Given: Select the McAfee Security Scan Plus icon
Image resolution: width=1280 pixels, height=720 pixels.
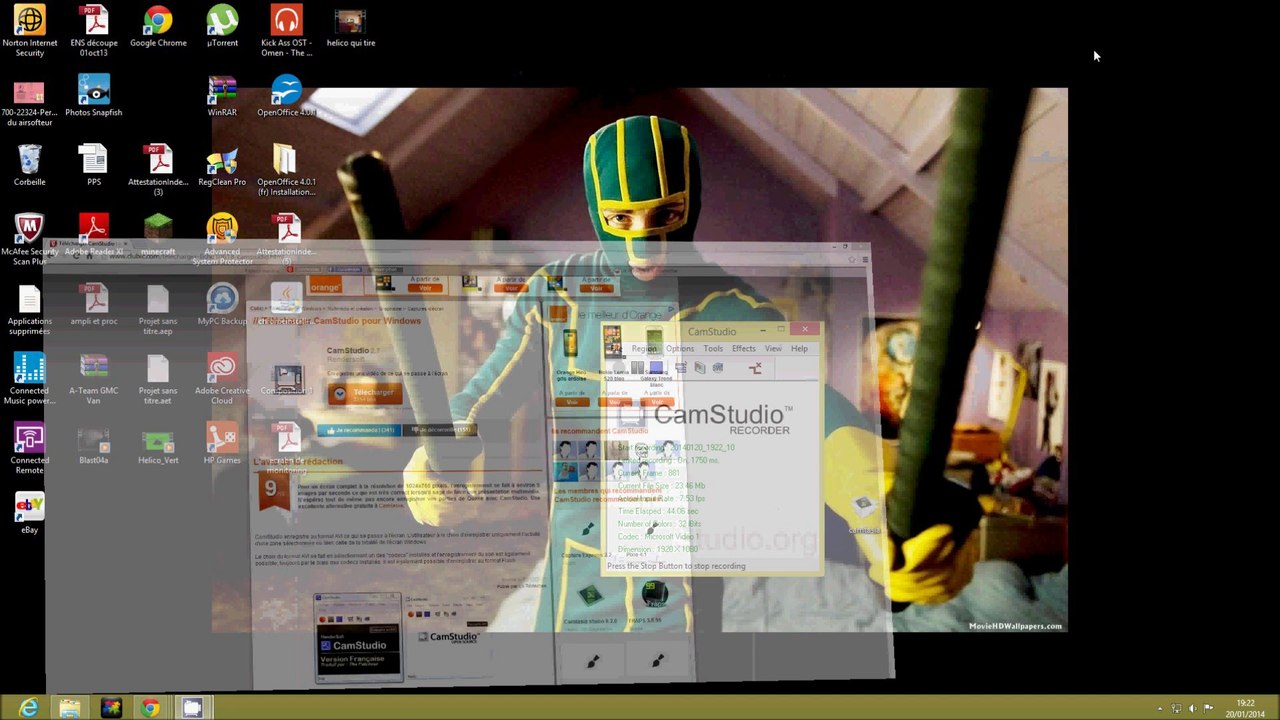Looking at the screenshot, I should (30, 240).
